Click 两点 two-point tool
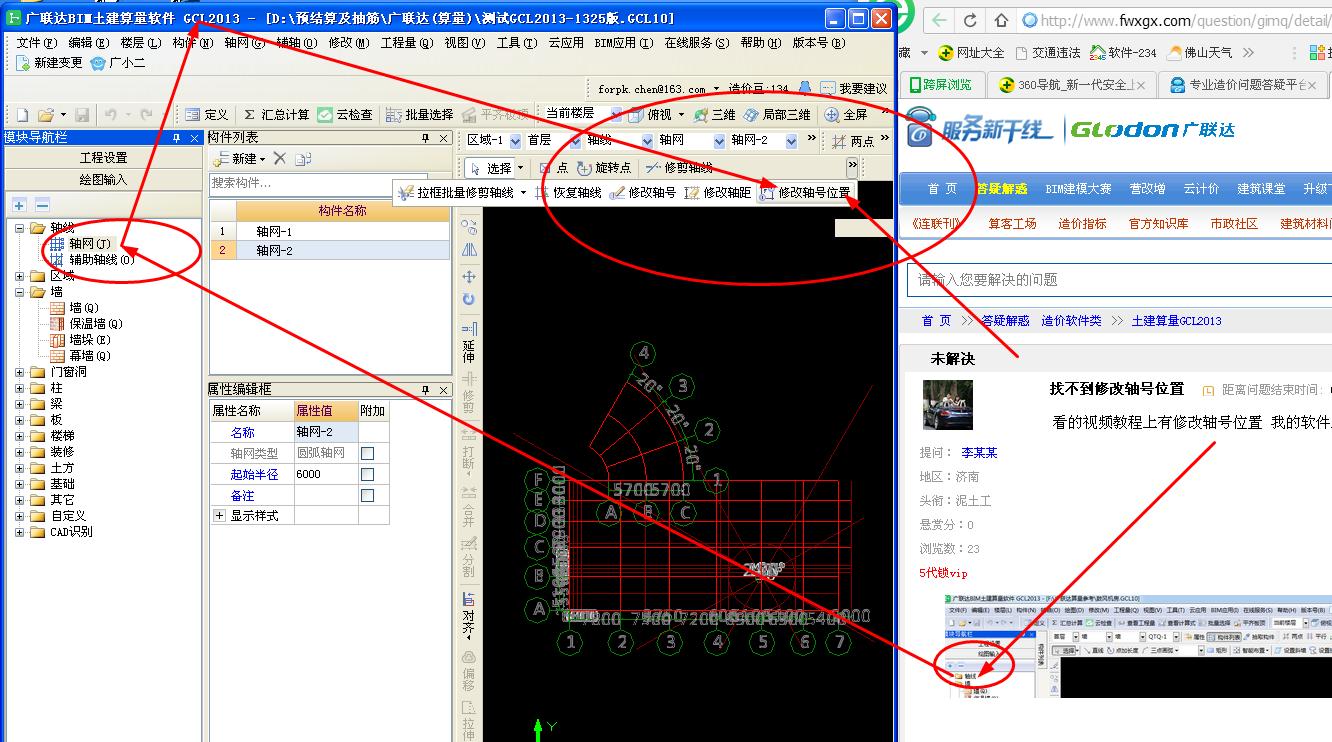1332x742 pixels. click(853, 142)
